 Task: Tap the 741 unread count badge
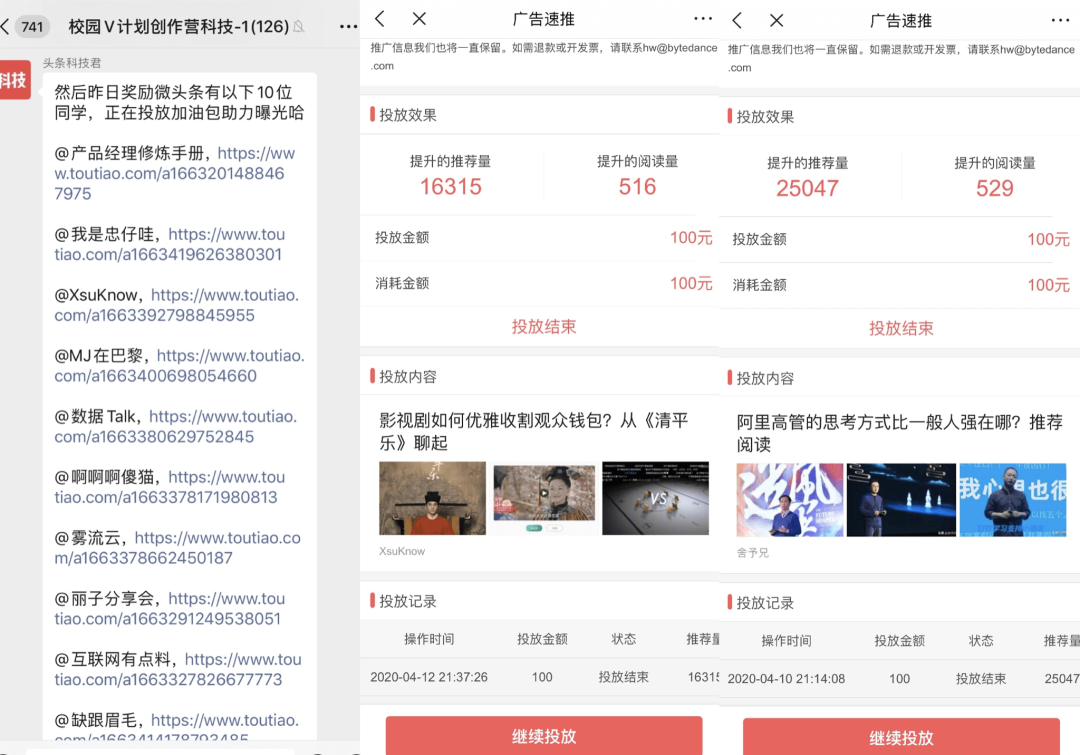tap(32, 27)
